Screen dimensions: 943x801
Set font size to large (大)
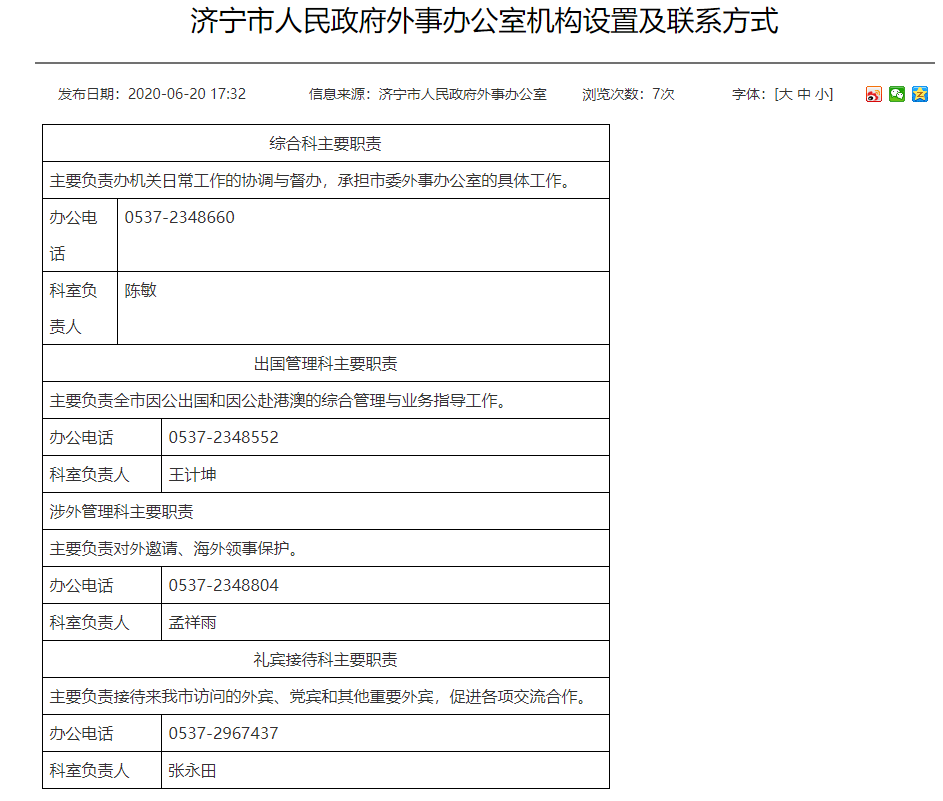pos(786,94)
